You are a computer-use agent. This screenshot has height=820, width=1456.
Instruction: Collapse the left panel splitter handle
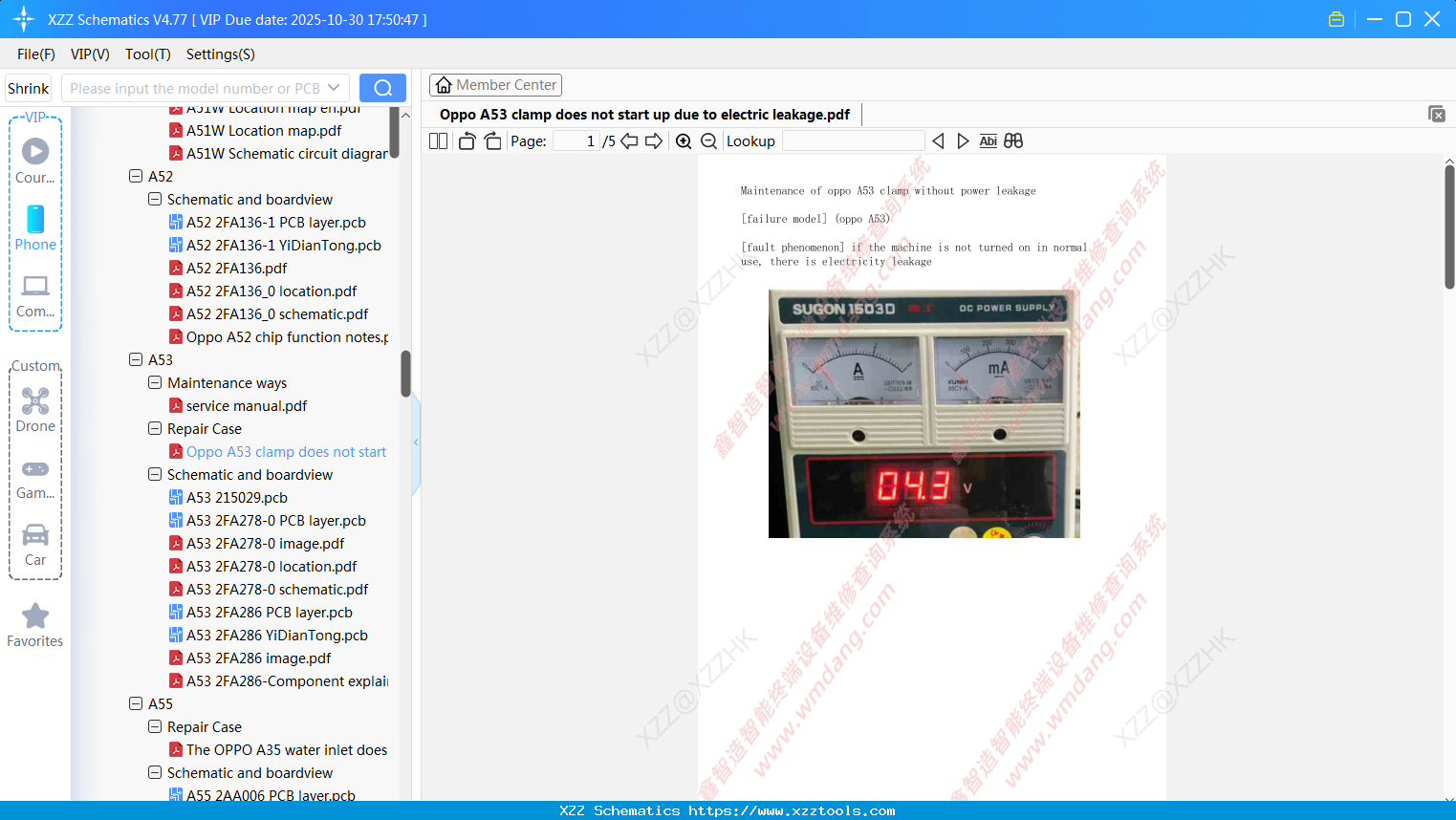tap(416, 442)
